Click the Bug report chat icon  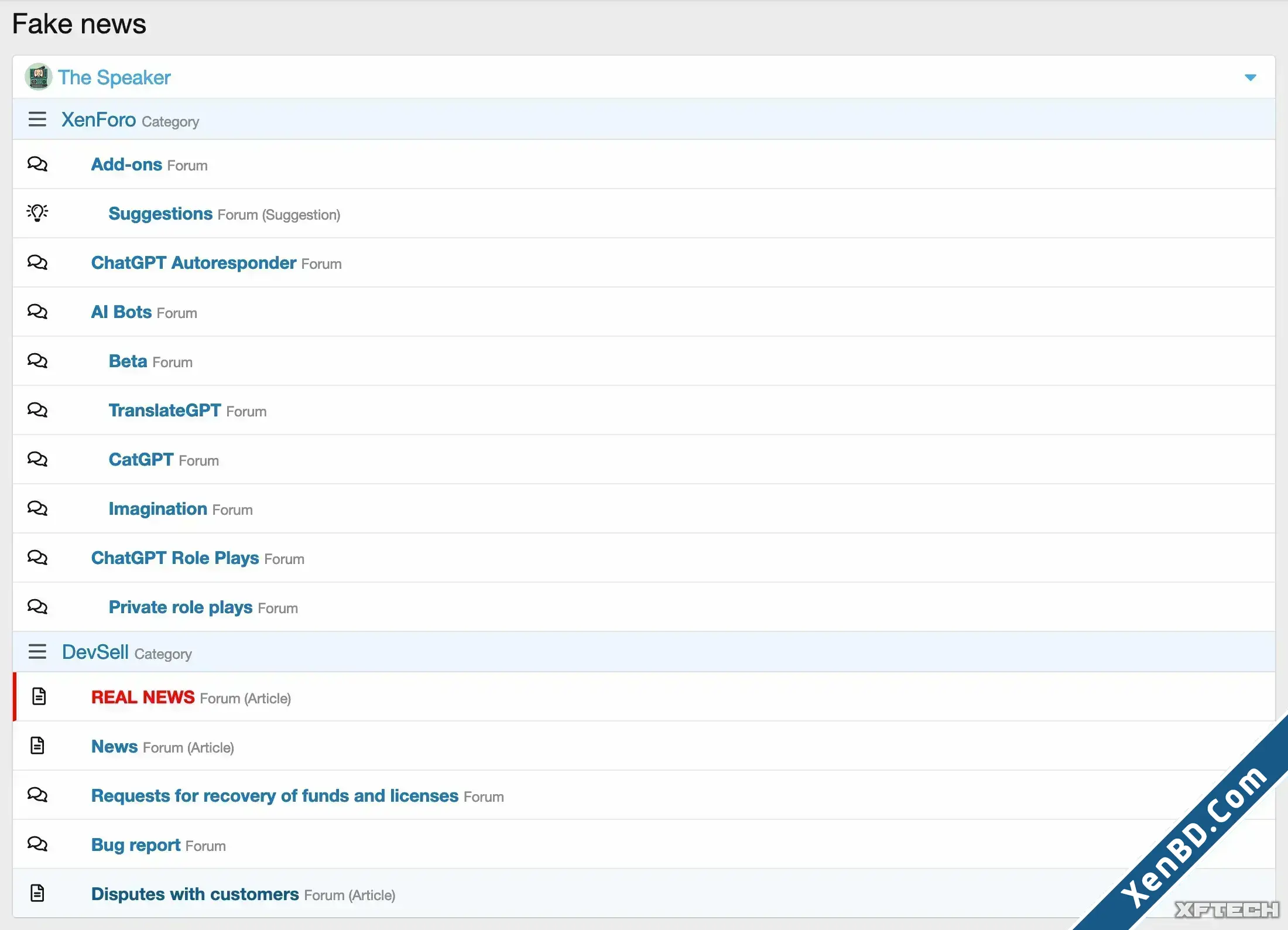[x=37, y=844]
